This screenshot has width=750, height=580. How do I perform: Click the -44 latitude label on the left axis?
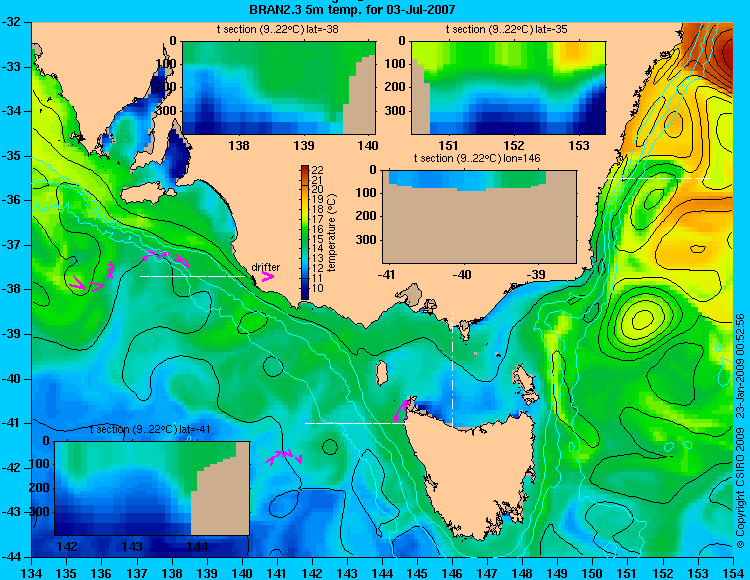point(11,557)
